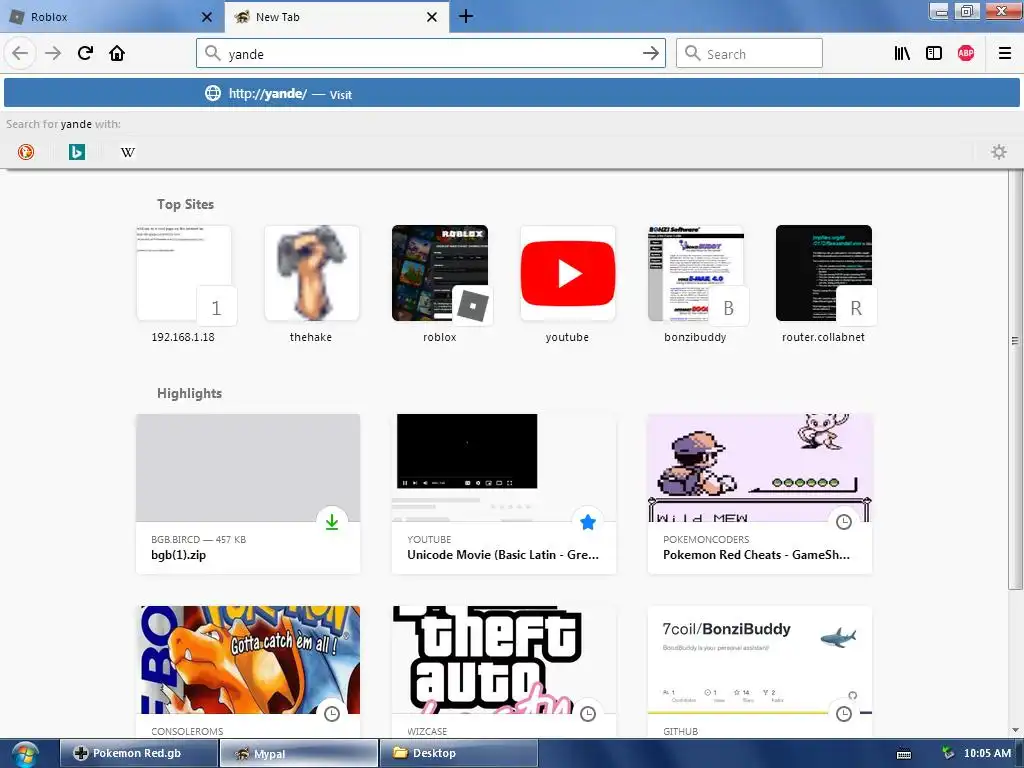Image resolution: width=1024 pixels, height=768 pixels.
Task: Click the Top Sites heading
Action: (x=185, y=204)
